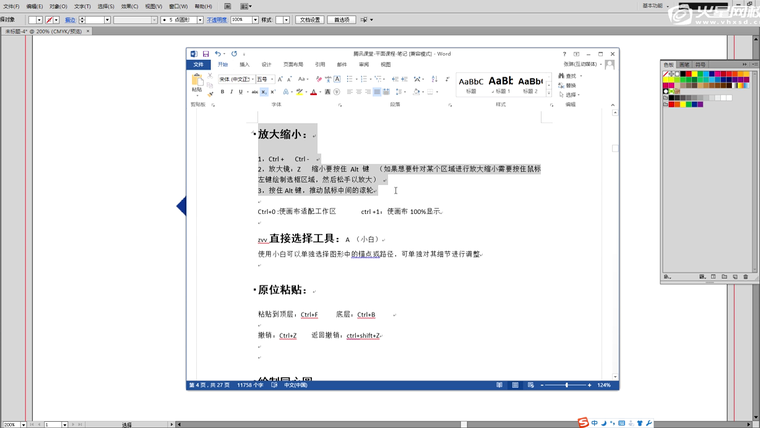Toggle Bold formatting in Word ribbon
The image size is (760, 428).
pyautogui.click(x=223, y=92)
